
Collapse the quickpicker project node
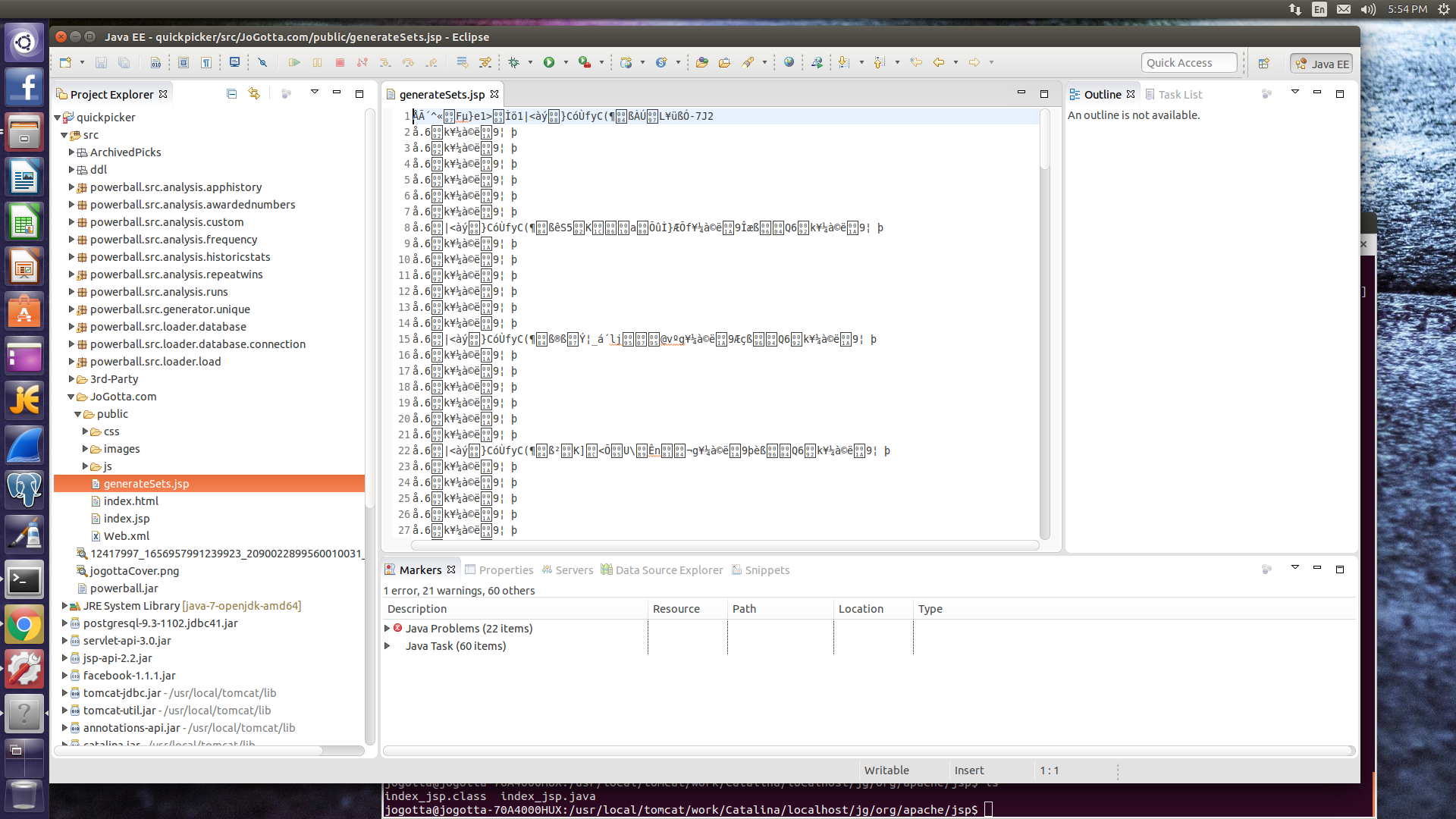click(58, 118)
